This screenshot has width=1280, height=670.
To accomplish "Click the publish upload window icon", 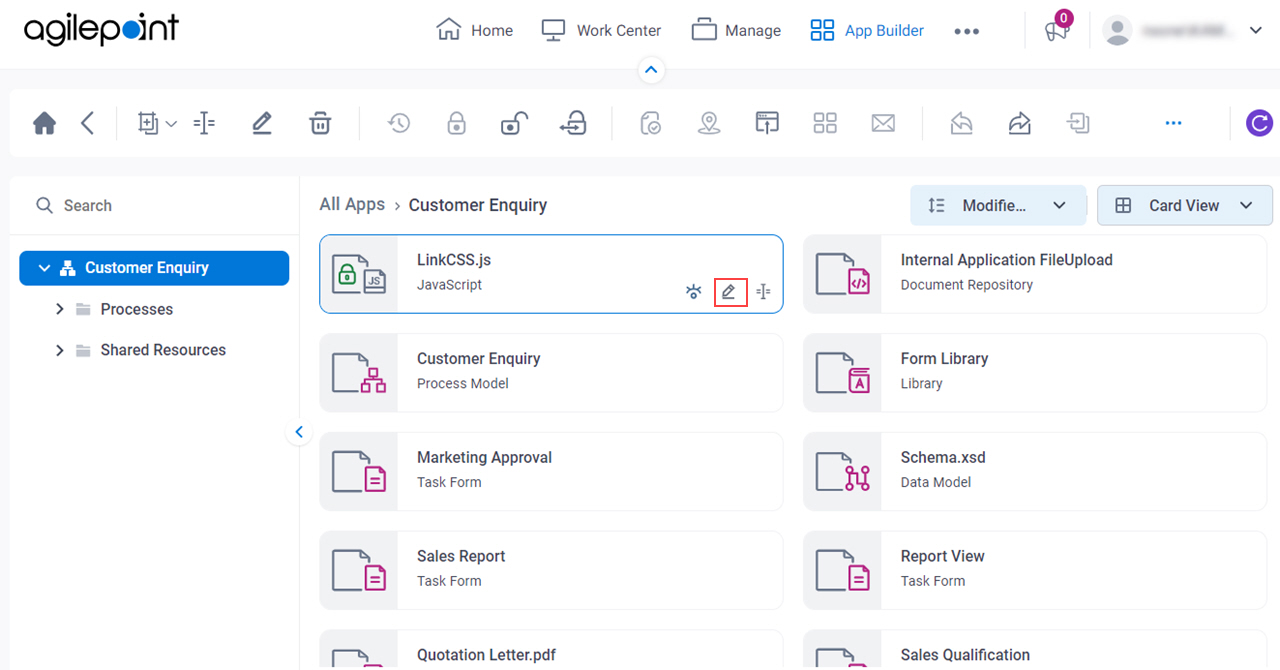I will click(x=767, y=123).
